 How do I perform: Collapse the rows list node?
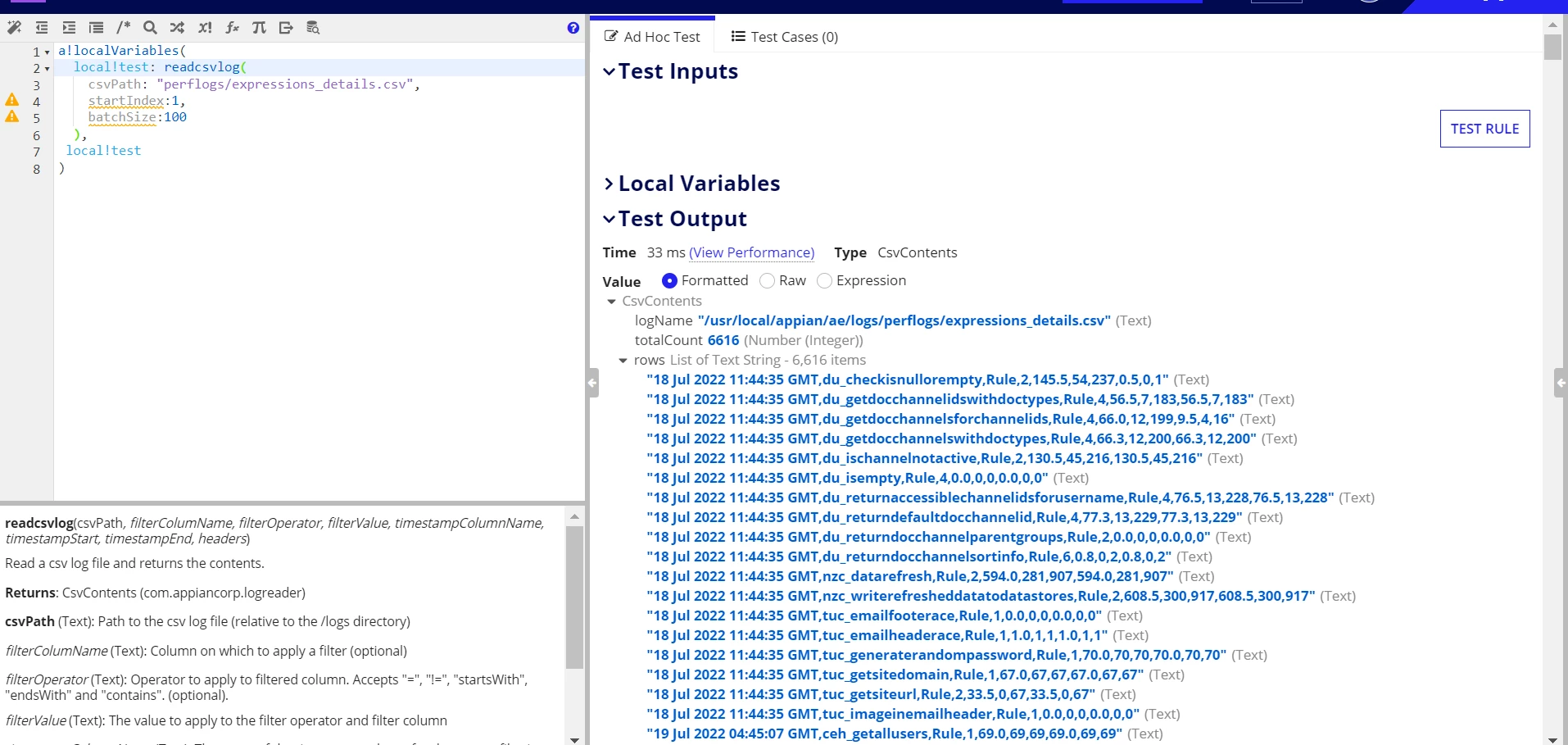pyautogui.click(x=623, y=361)
